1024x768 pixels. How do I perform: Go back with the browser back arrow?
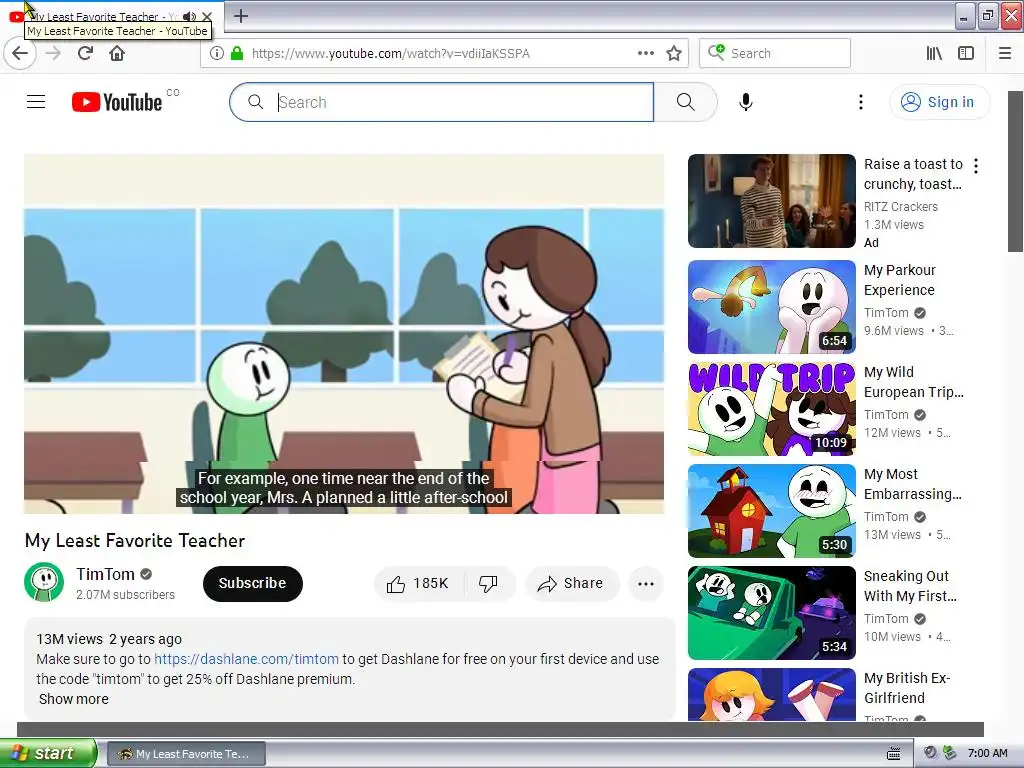click(x=20, y=53)
